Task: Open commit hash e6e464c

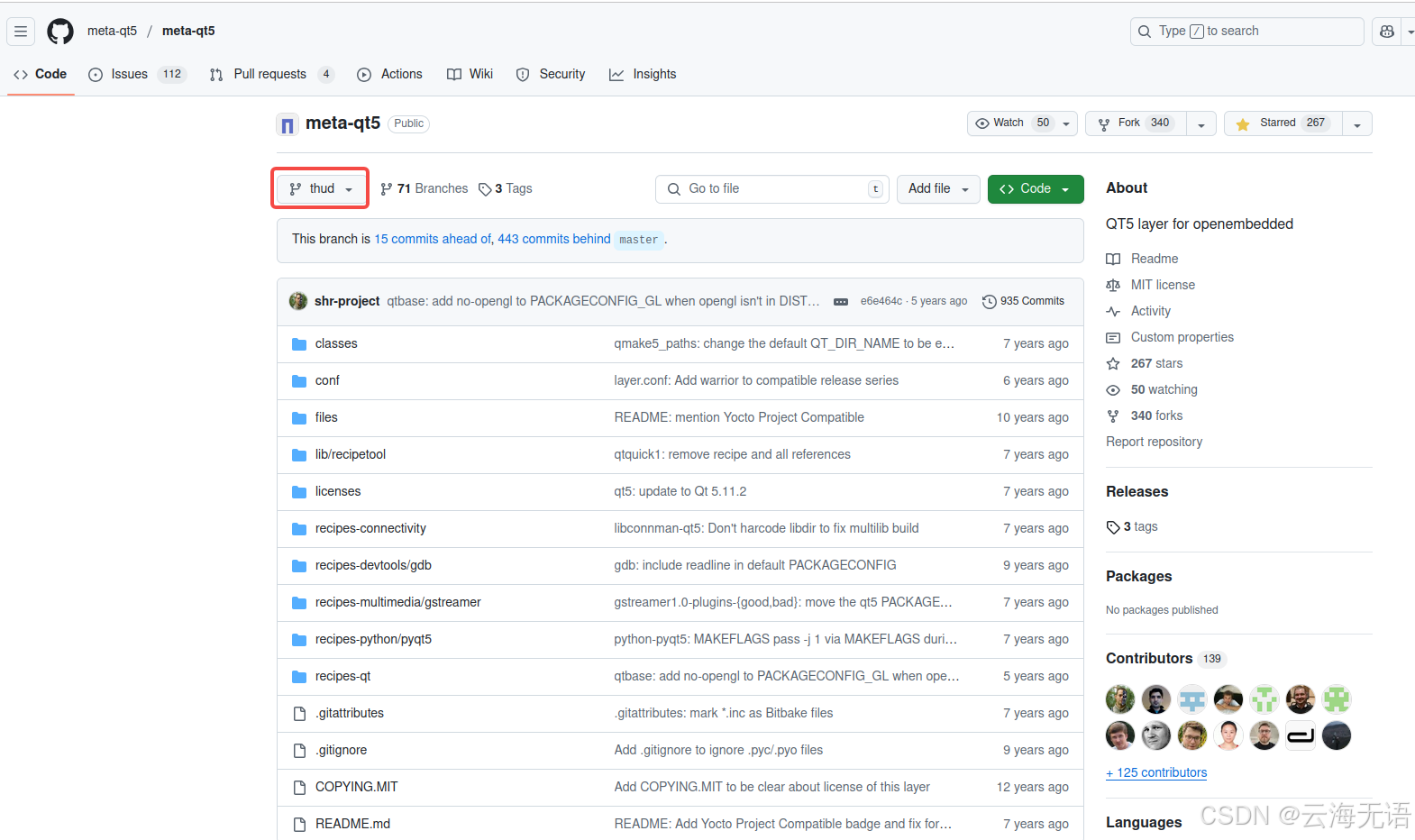Action: coord(881,301)
